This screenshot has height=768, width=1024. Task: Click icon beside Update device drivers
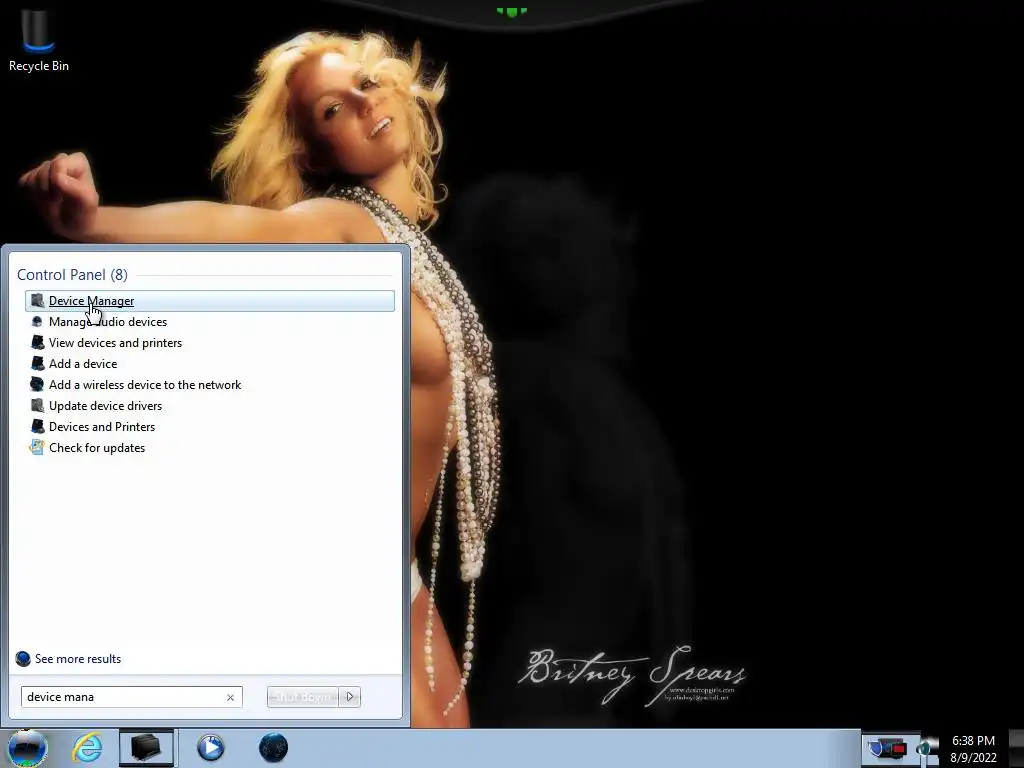pos(37,405)
